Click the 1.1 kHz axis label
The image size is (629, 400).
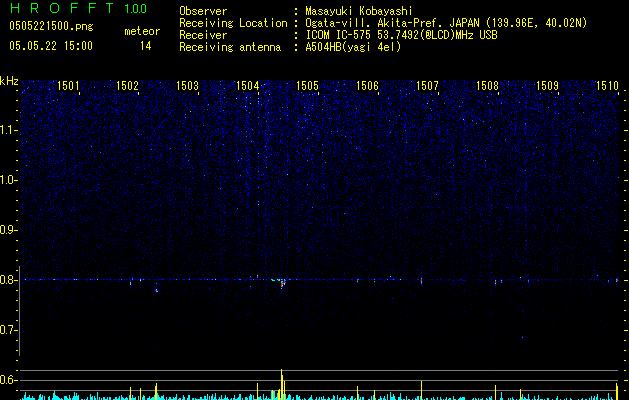point(8,130)
